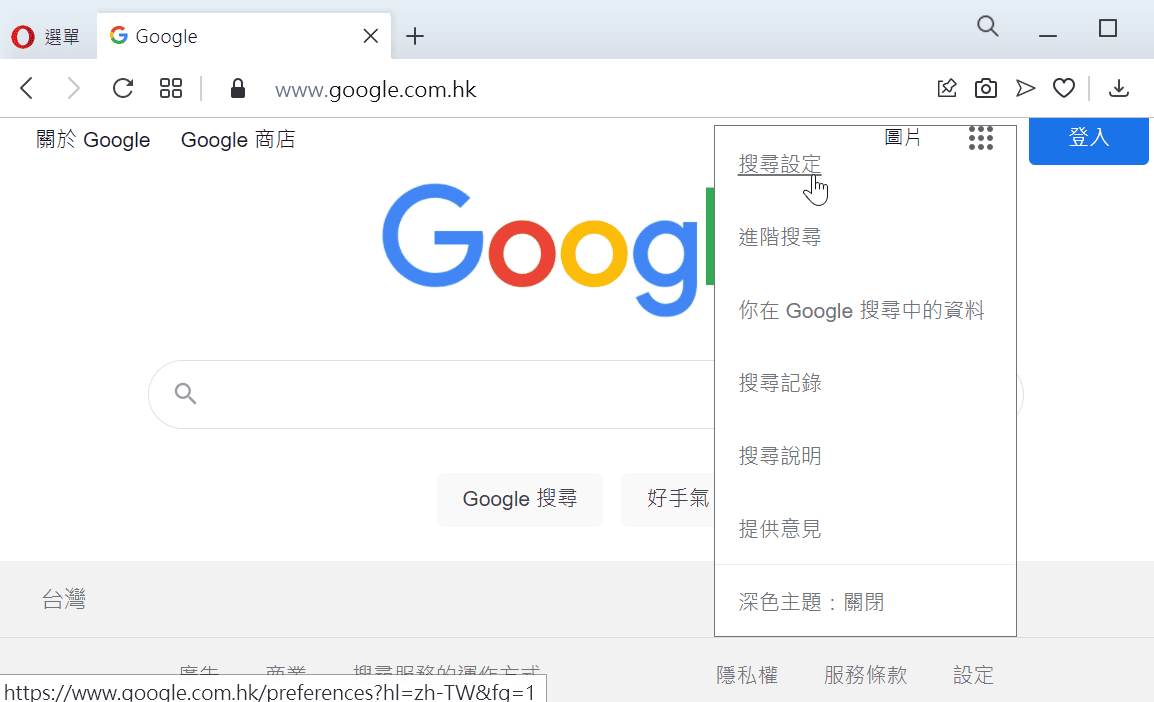
Task: Click the www.google.com.hk address field
Action: [x=375, y=90]
